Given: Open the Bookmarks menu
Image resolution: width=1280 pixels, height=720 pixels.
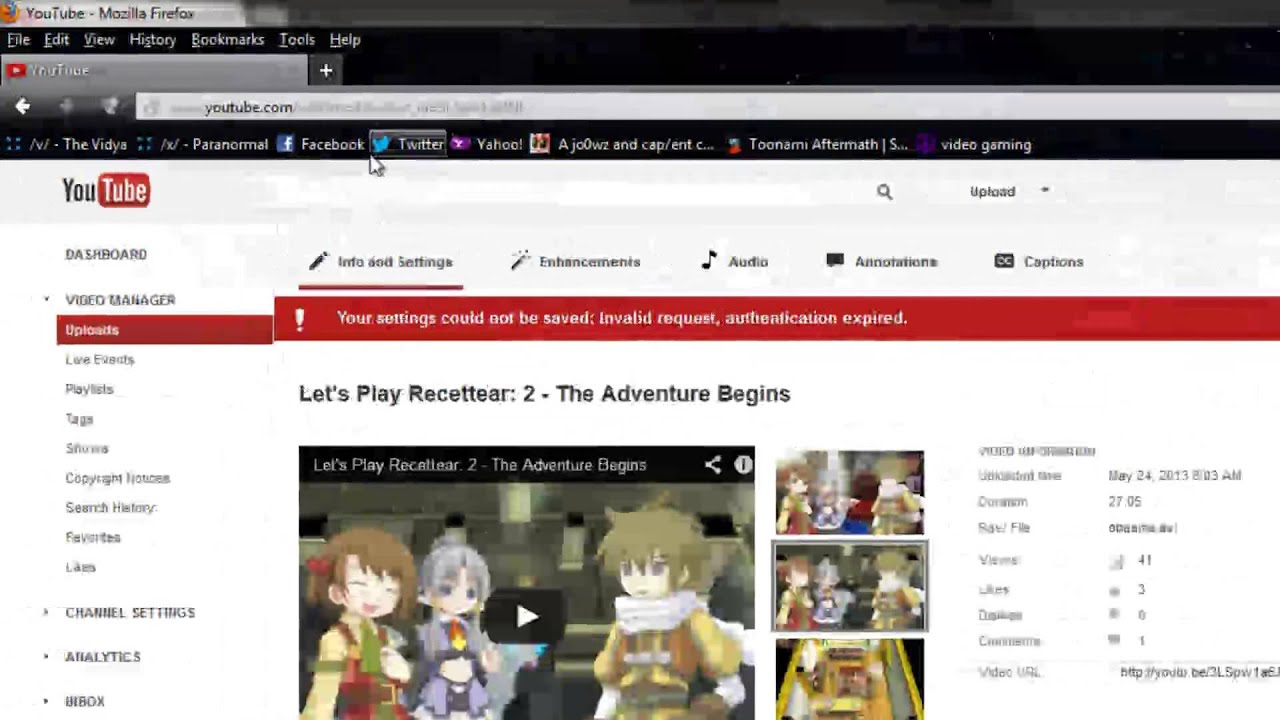Looking at the screenshot, I should point(227,40).
